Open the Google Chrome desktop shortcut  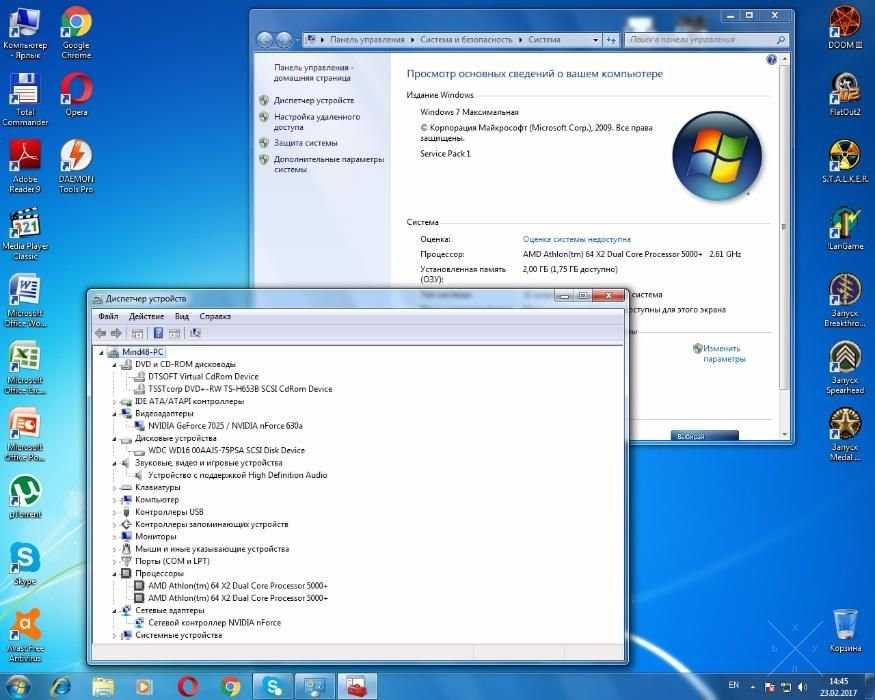click(76, 32)
